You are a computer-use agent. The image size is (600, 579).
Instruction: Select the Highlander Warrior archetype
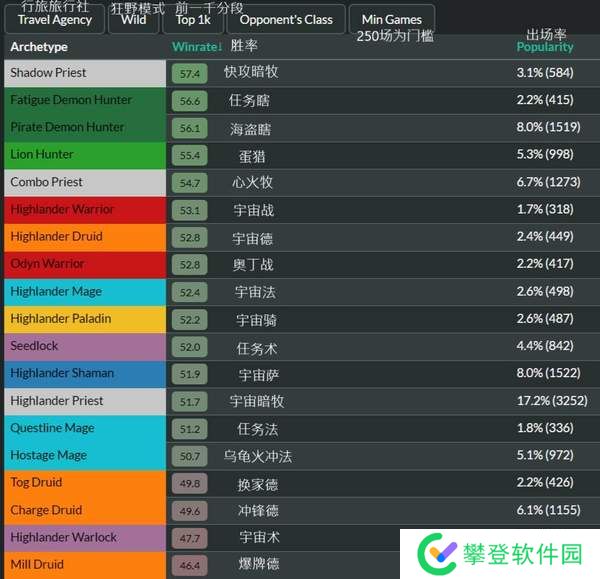[x=85, y=210]
